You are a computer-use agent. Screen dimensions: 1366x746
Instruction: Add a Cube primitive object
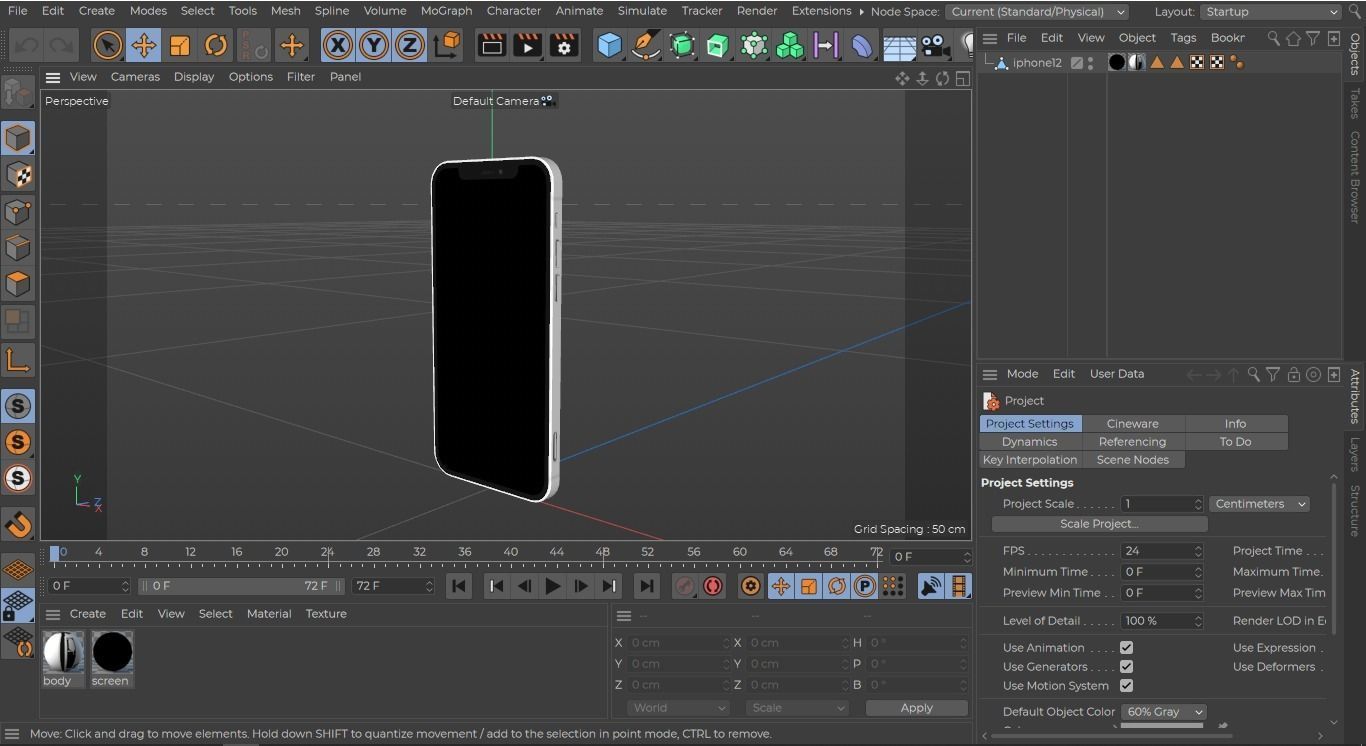coord(609,45)
